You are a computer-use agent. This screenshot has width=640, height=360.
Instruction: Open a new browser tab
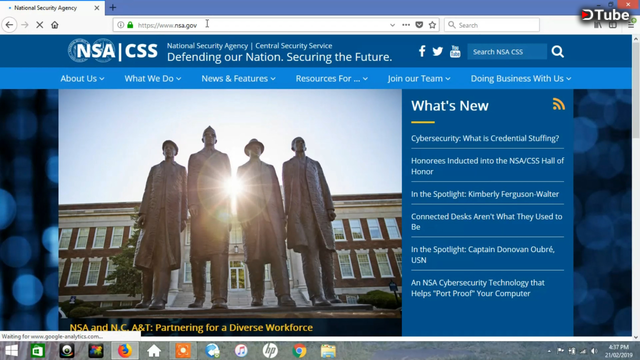tap(113, 7)
